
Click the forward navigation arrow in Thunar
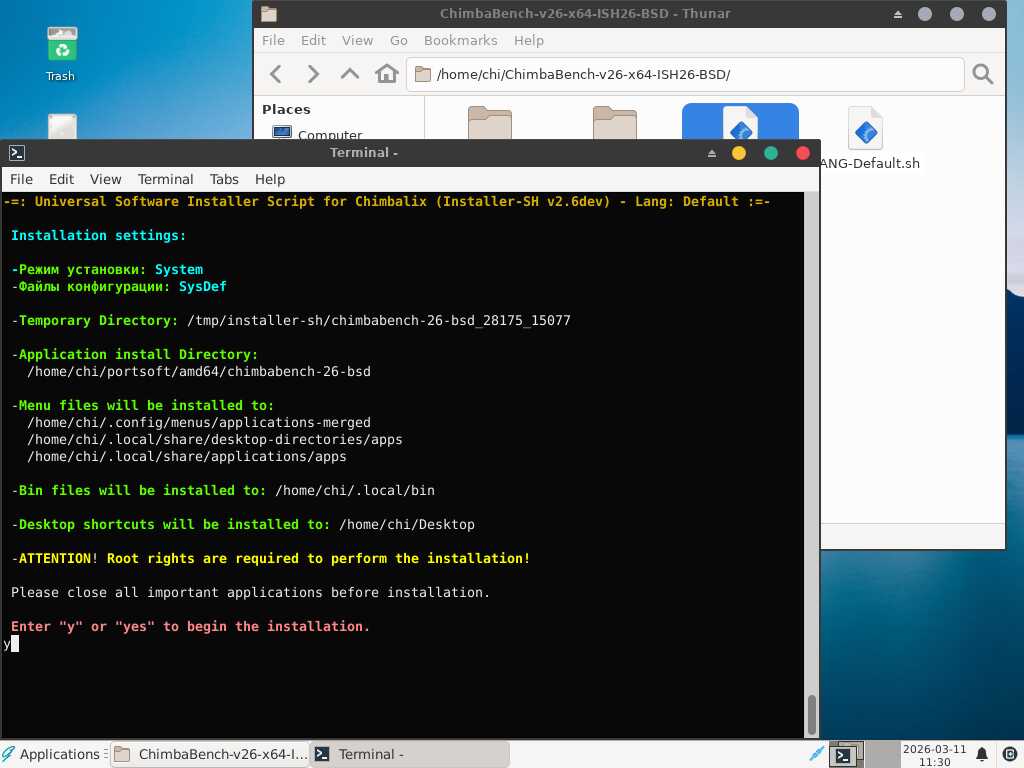313,74
